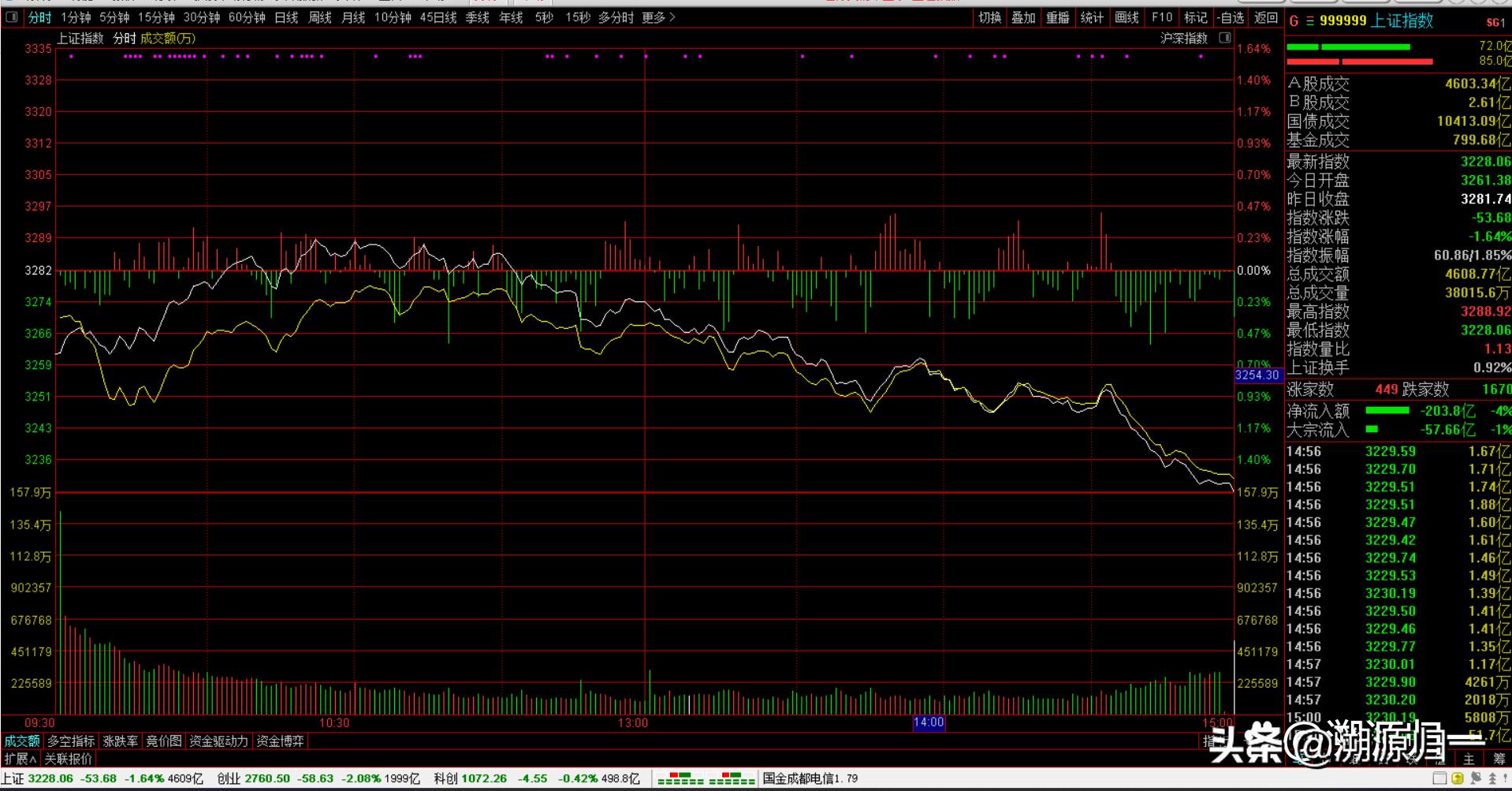Click the green 净流入额 bar
This screenshot has height=791, width=1512.
[1387, 411]
